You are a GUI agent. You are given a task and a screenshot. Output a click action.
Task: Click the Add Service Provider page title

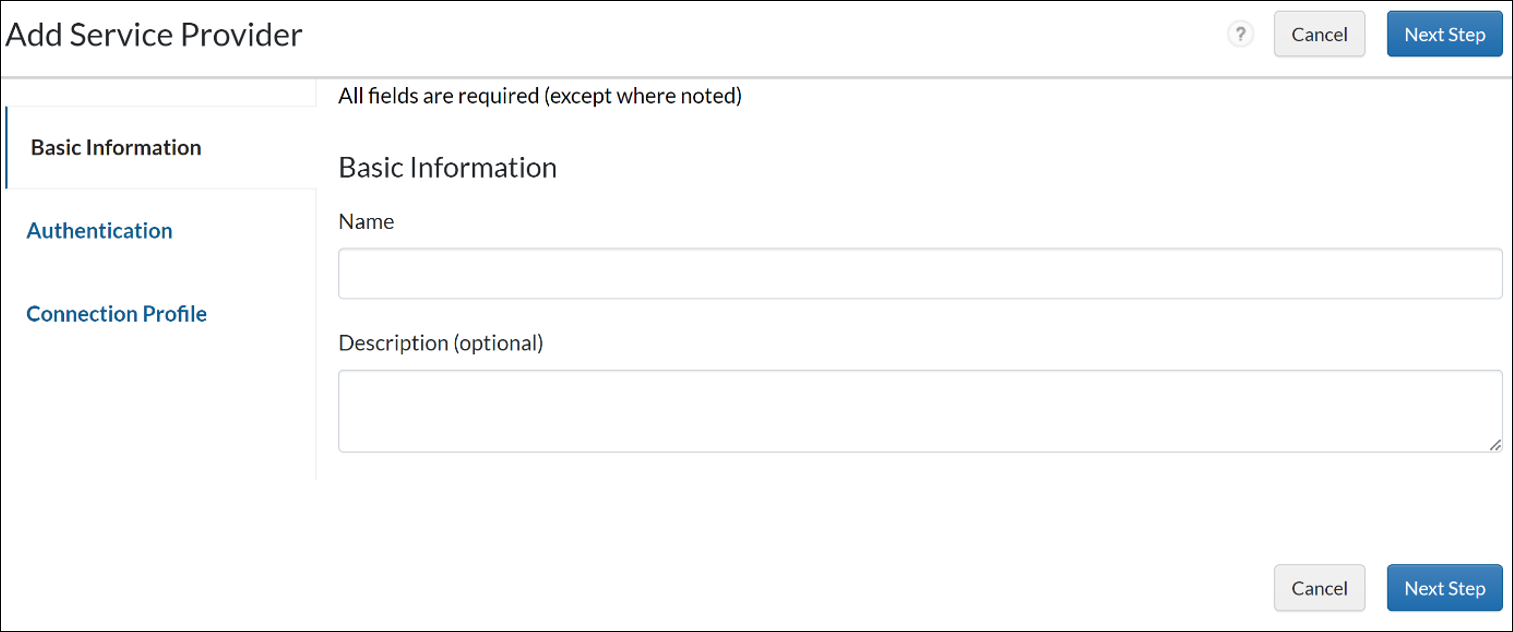155,35
